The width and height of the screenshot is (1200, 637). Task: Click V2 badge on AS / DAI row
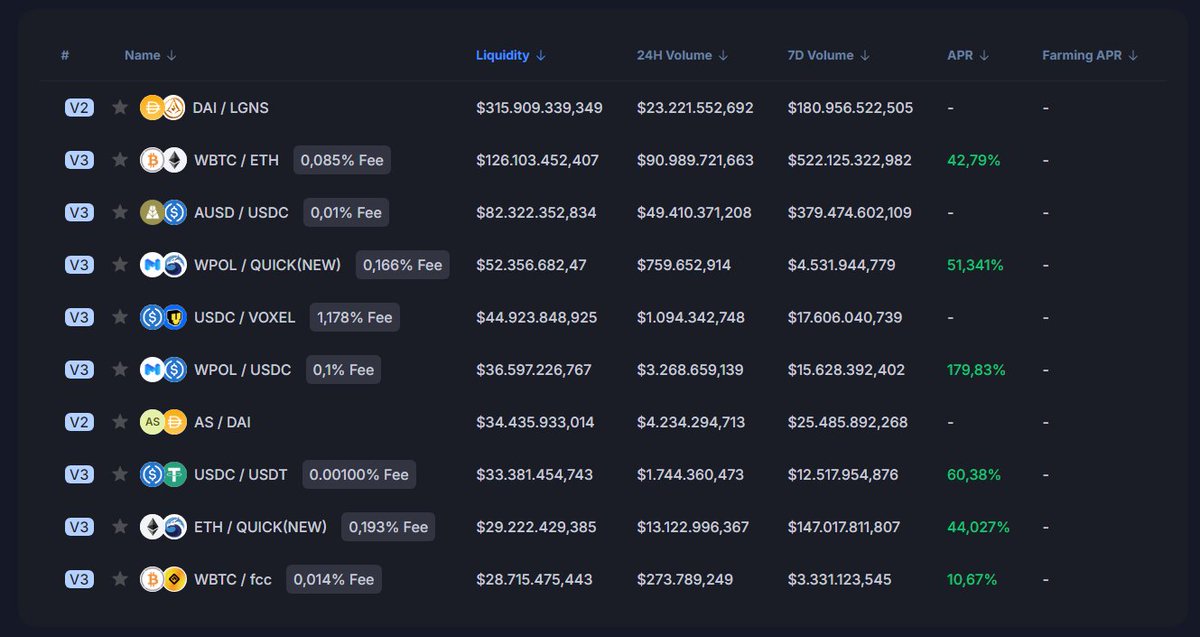(x=79, y=422)
